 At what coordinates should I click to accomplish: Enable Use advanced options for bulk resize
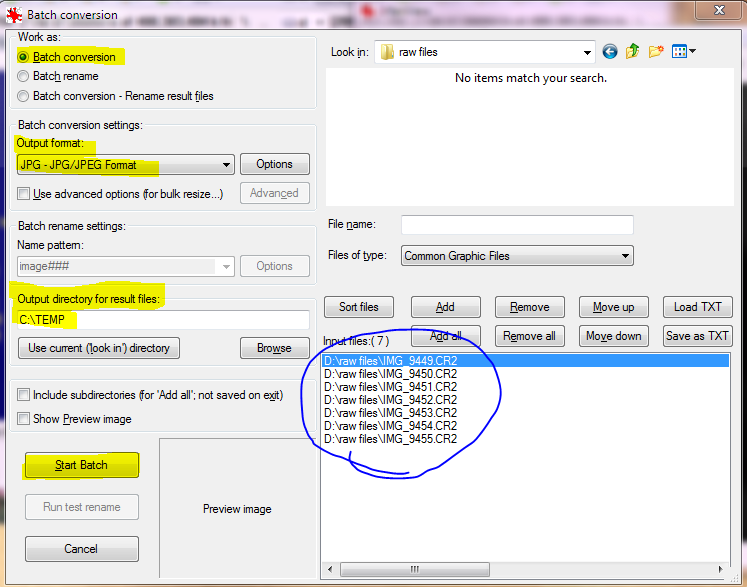23,194
